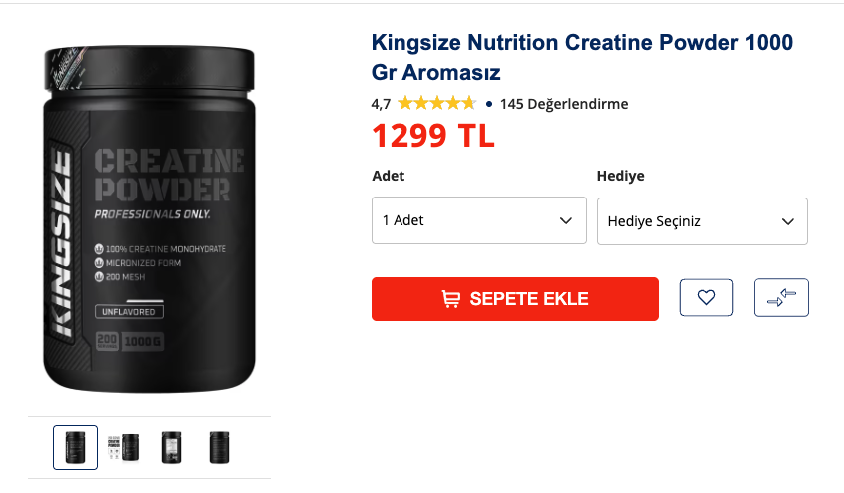The height and width of the screenshot is (493, 844).
Task: Click the 4,7 rating score
Action: click(x=381, y=104)
